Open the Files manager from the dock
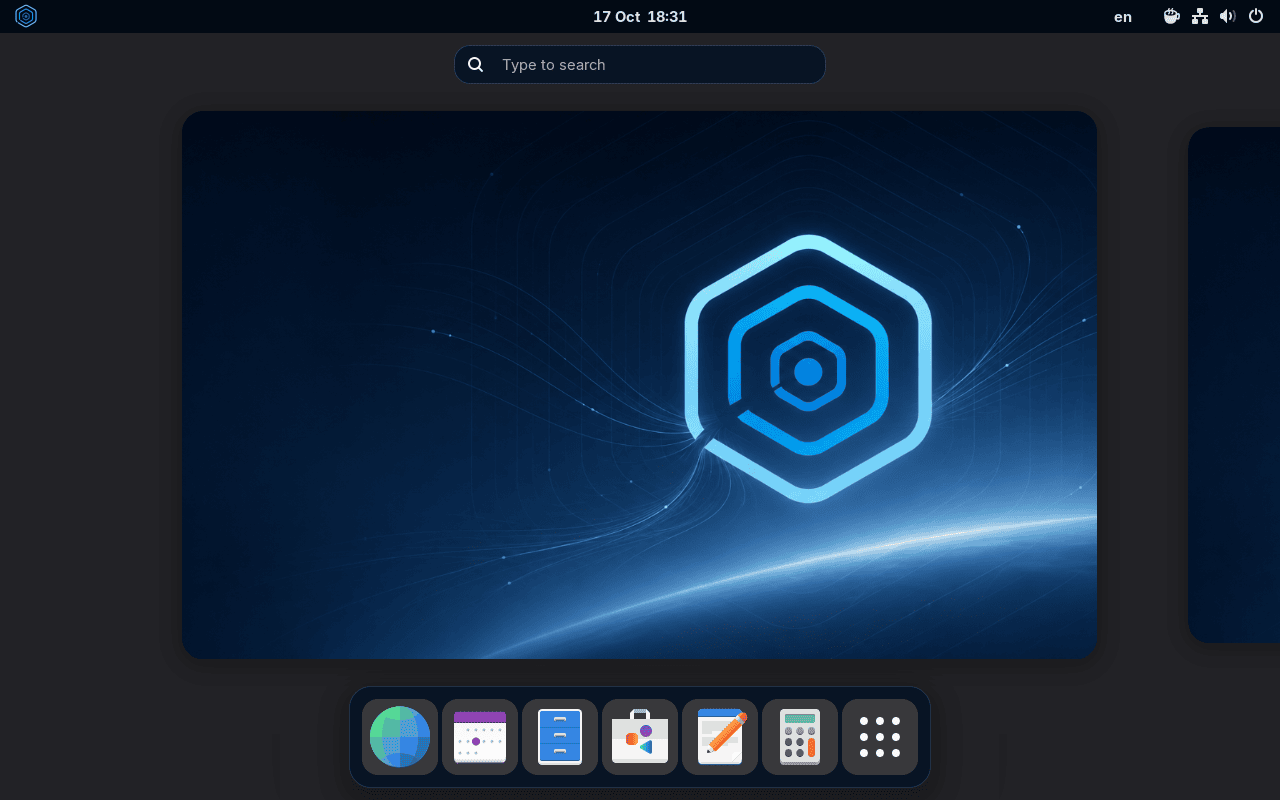 [x=560, y=737]
